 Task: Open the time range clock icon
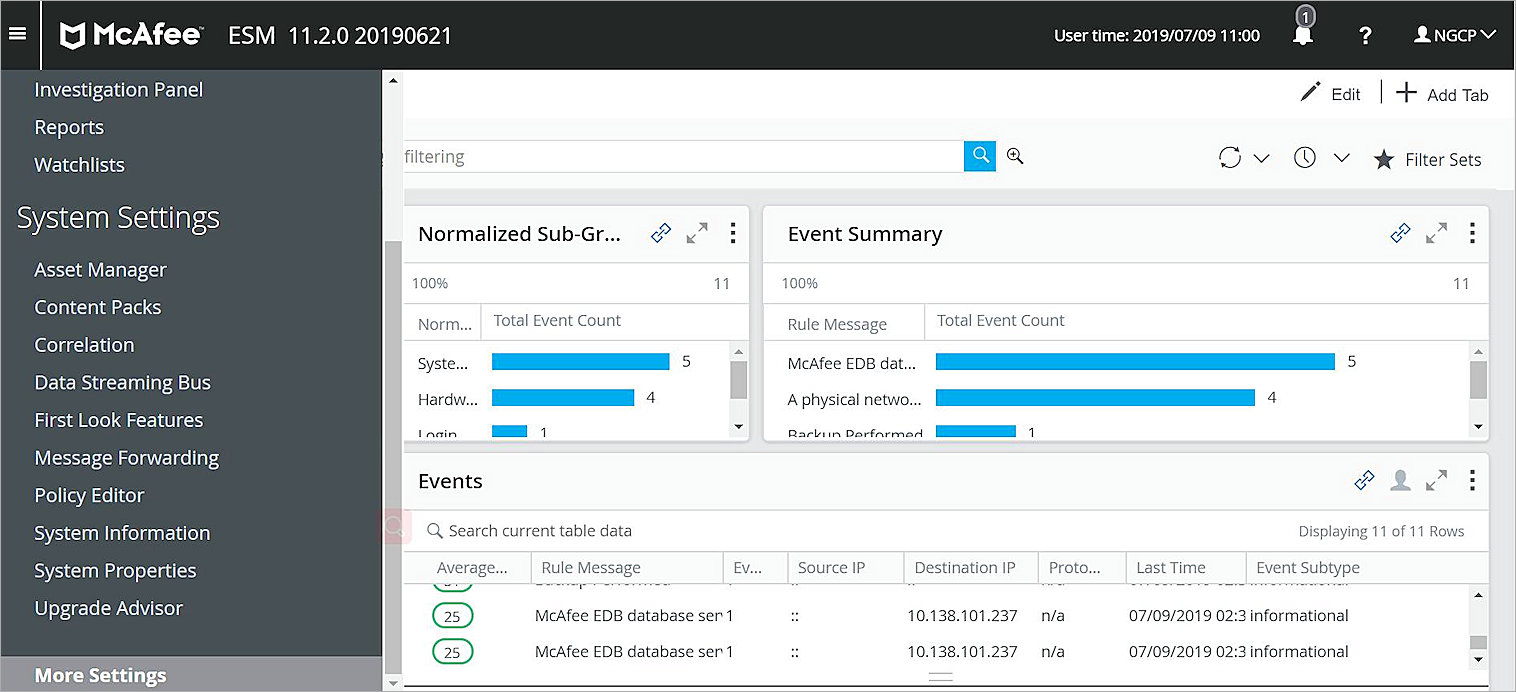coord(1304,157)
